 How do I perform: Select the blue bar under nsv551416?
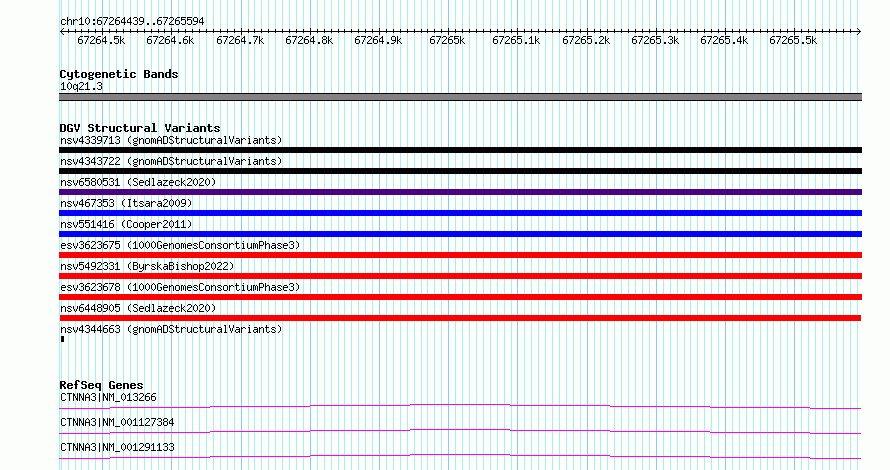pyautogui.click(x=460, y=234)
